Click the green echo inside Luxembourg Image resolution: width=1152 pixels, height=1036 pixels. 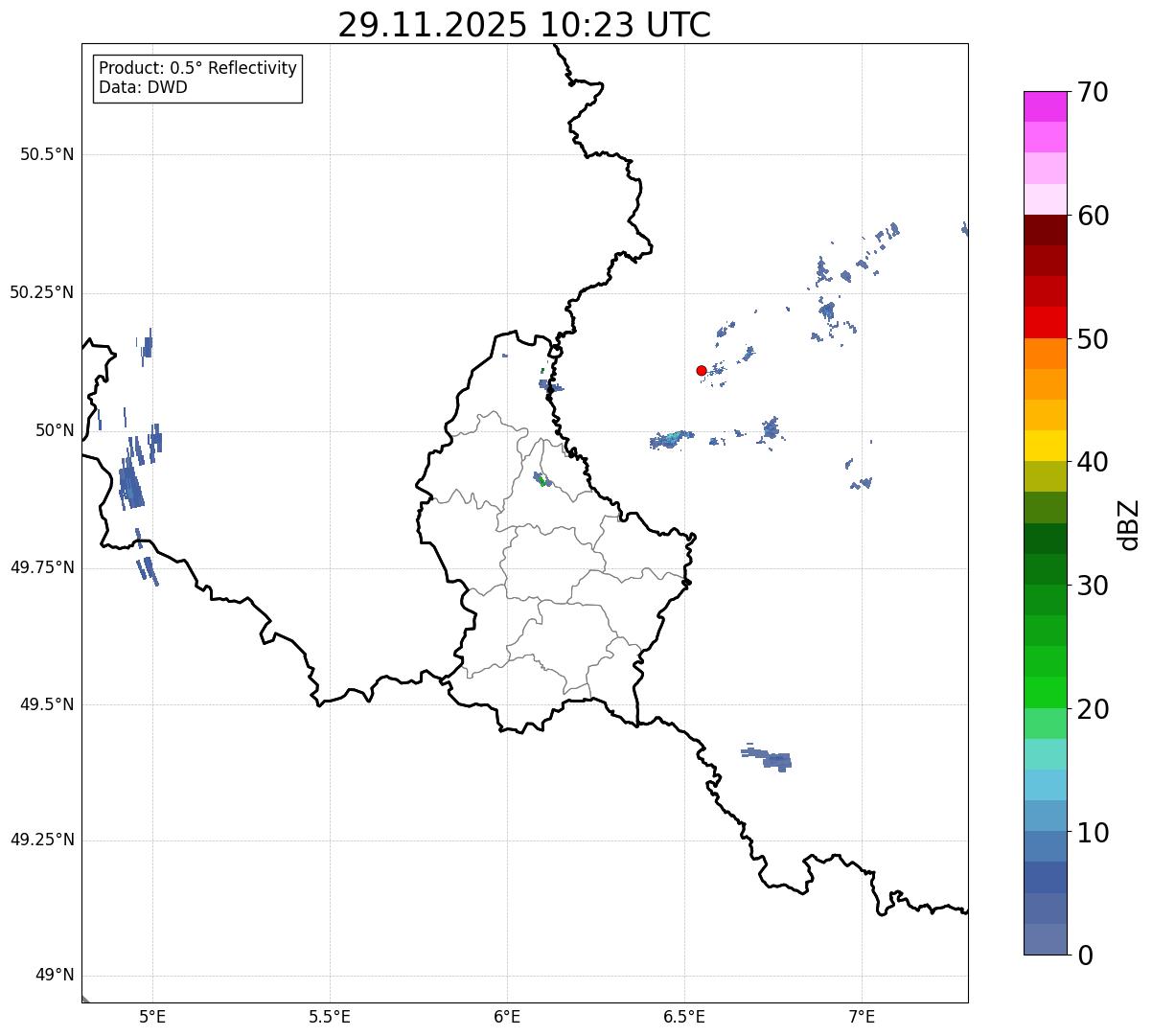[x=542, y=481]
